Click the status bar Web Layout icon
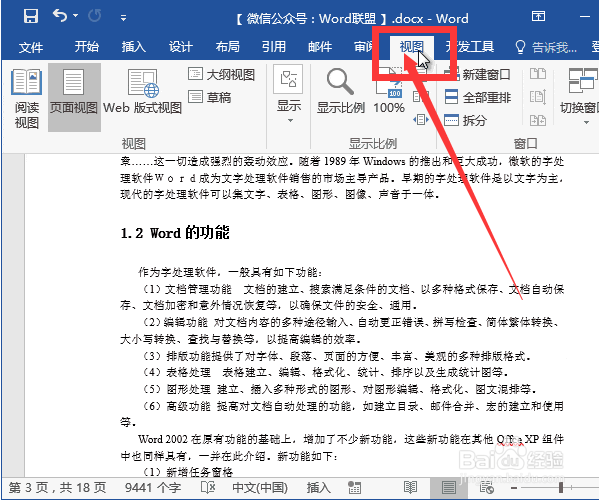Image resolution: width=599 pixels, height=500 pixels. pyautogui.click(x=486, y=488)
